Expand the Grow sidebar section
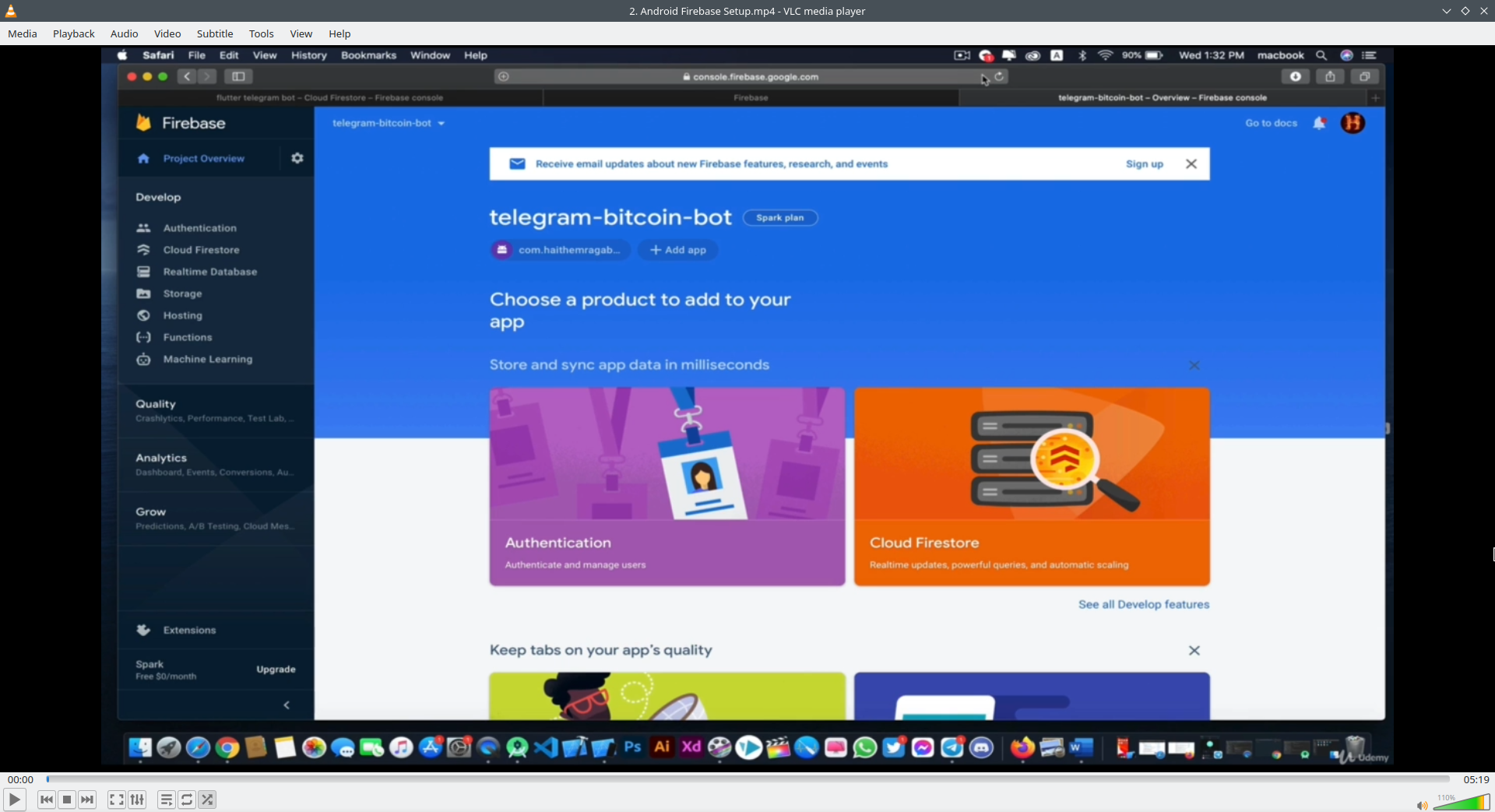The height and width of the screenshot is (812, 1495). (216, 518)
